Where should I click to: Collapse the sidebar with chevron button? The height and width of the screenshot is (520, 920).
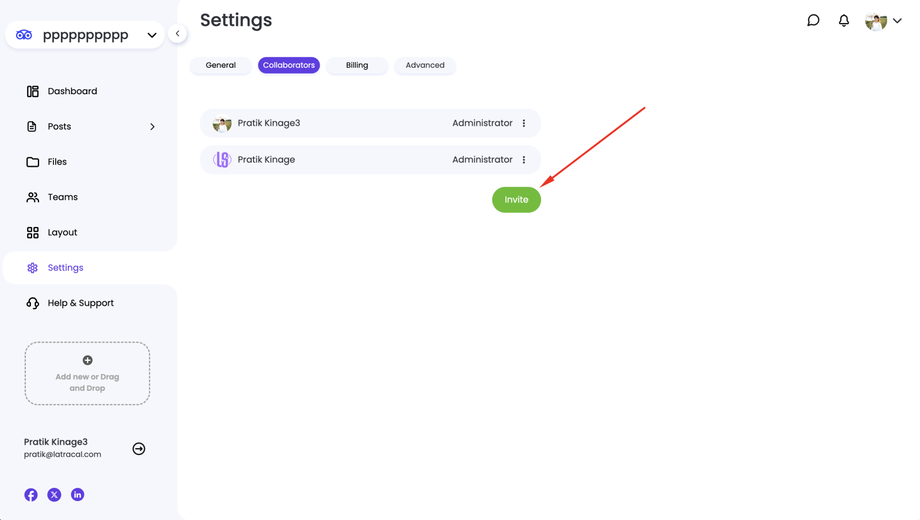177,34
